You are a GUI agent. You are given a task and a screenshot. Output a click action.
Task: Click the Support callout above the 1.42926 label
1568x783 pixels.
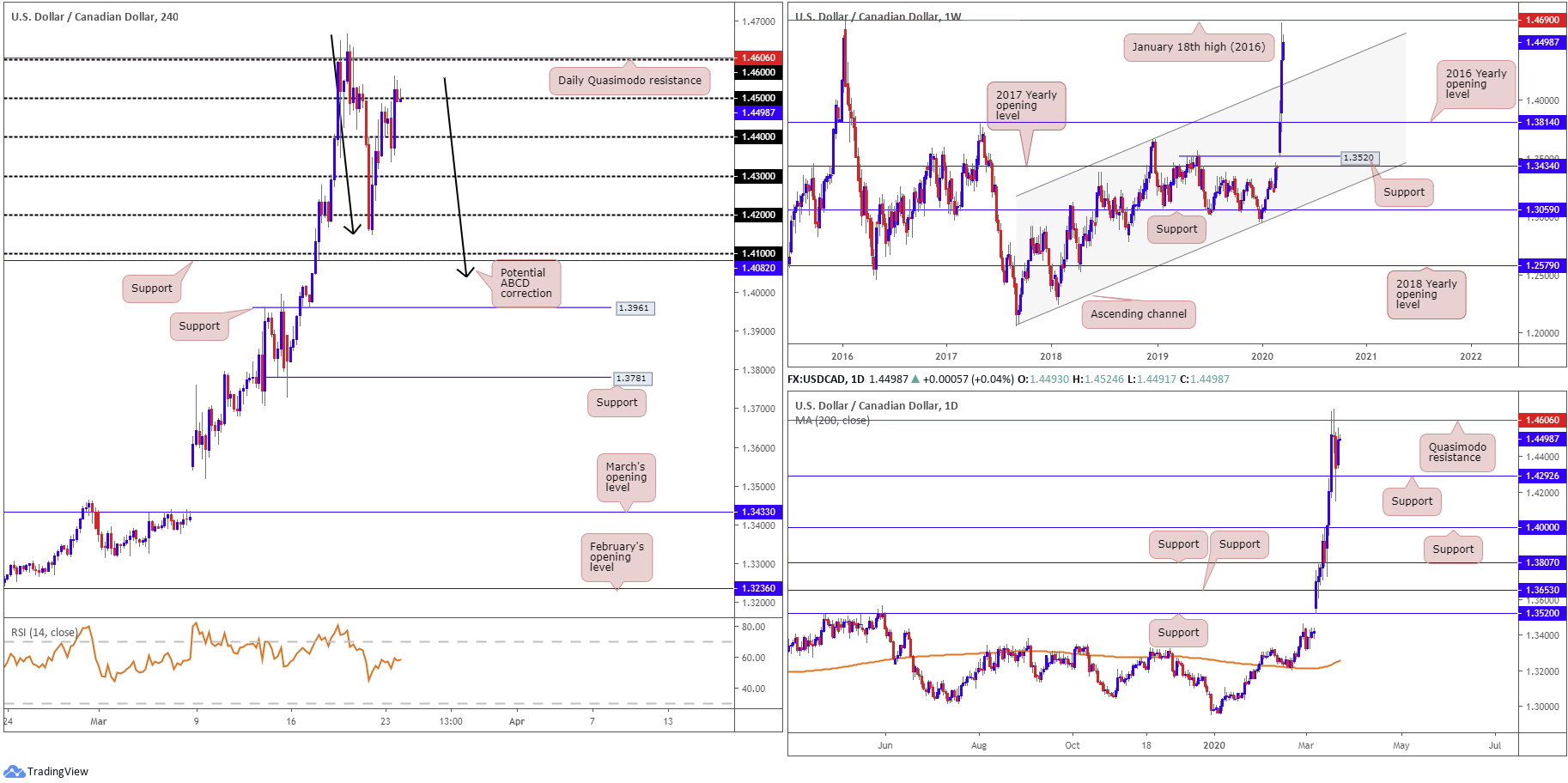click(x=1412, y=501)
